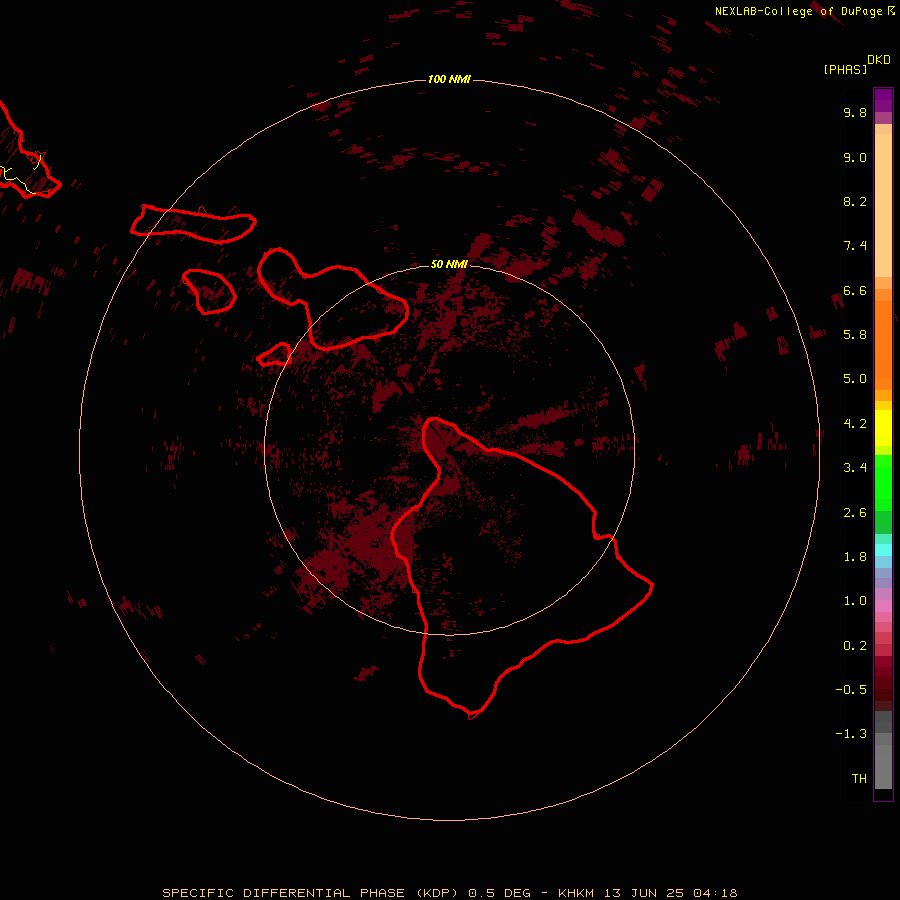The image size is (900, 900).
Task: Click the 100 NMI range ring label
Action: (x=449, y=79)
